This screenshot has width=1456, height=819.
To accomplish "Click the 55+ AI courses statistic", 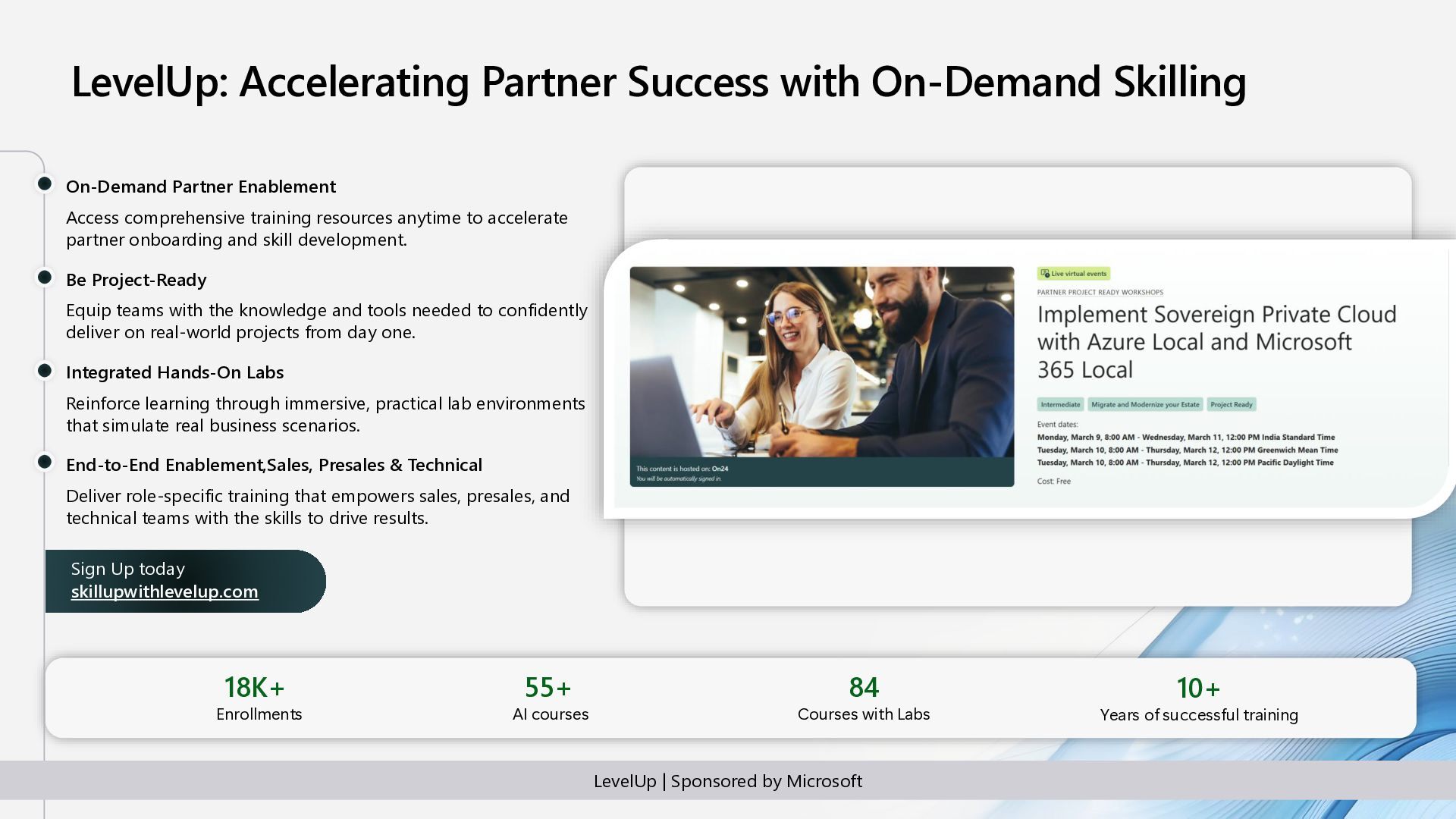I will coord(550,698).
